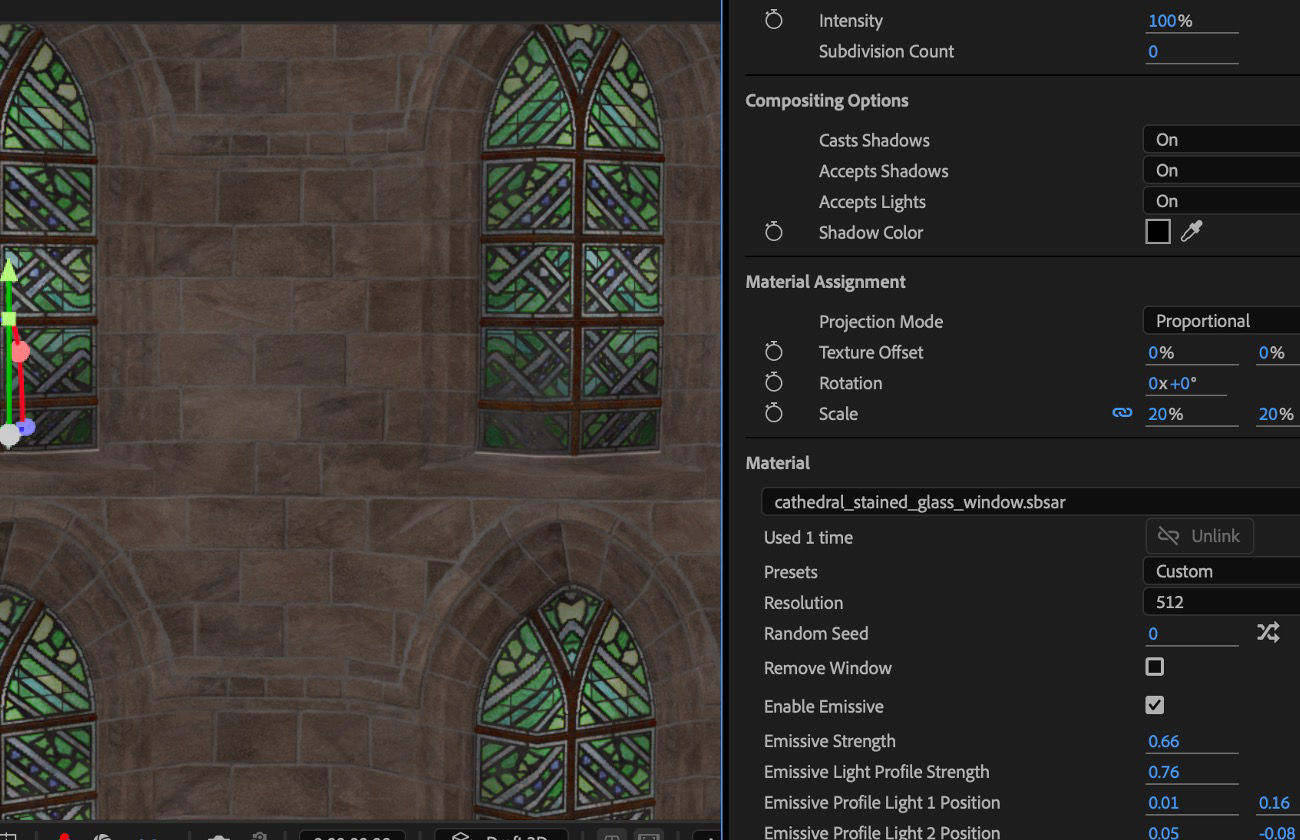The width and height of the screenshot is (1300, 840).
Task: Open the Presets dropdown showing Custom
Action: click(x=1221, y=572)
